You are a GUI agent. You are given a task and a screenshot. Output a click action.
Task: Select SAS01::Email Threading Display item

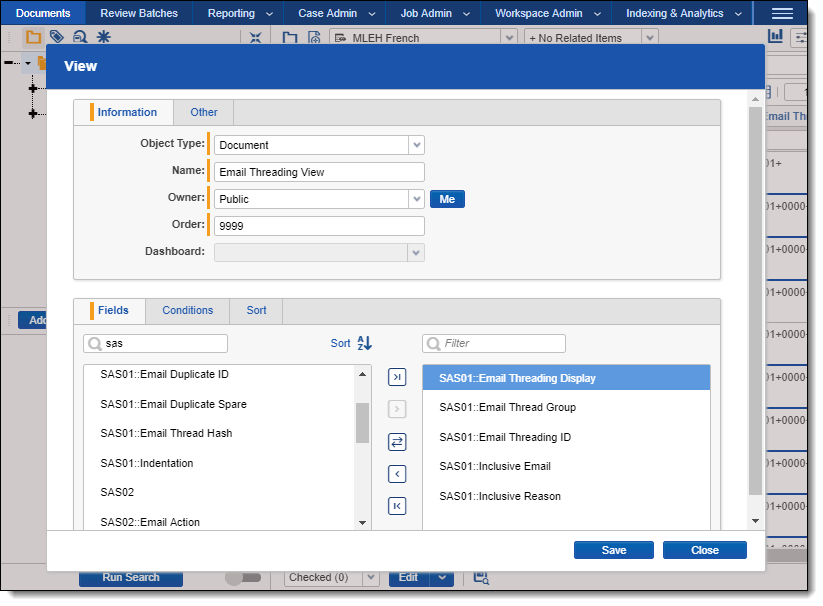[x=566, y=378]
